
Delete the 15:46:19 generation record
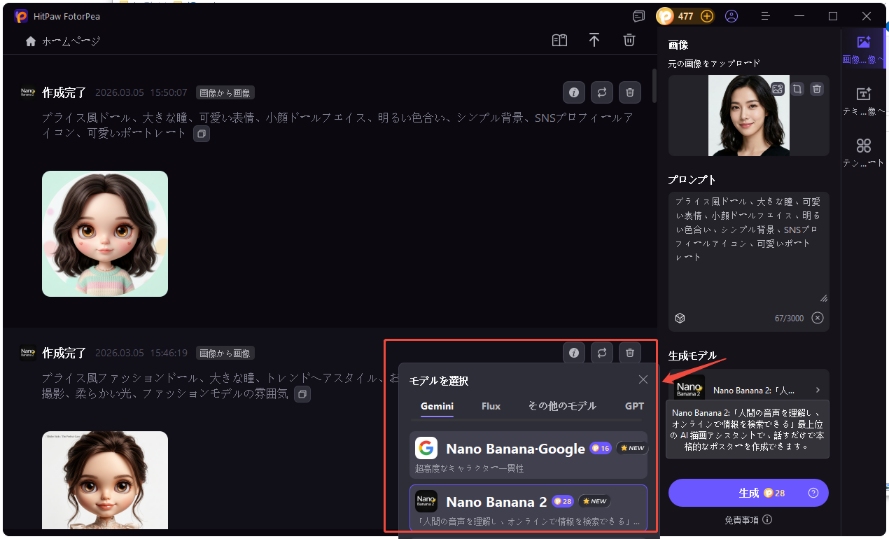[629, 353]
